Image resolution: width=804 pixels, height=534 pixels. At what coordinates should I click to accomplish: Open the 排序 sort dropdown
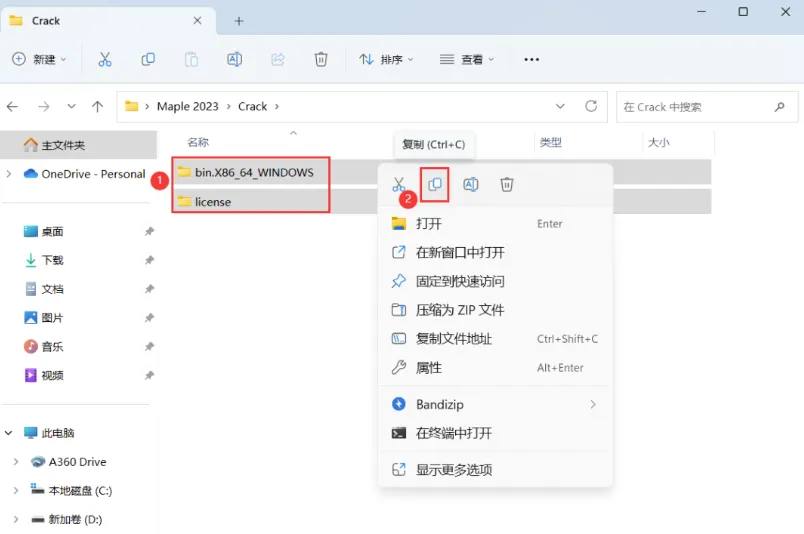[386, 60]
